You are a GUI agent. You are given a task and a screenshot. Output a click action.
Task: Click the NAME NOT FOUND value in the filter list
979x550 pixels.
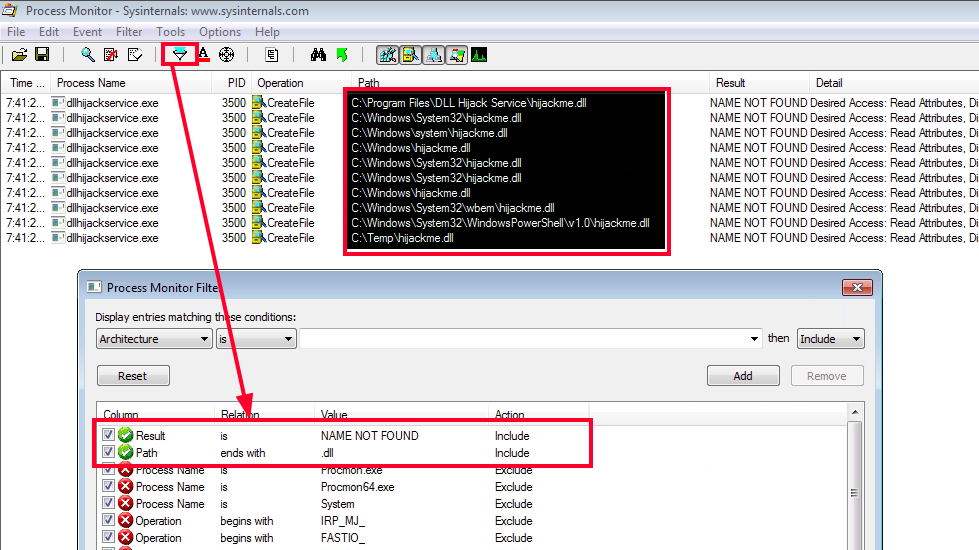click(370, 436)
